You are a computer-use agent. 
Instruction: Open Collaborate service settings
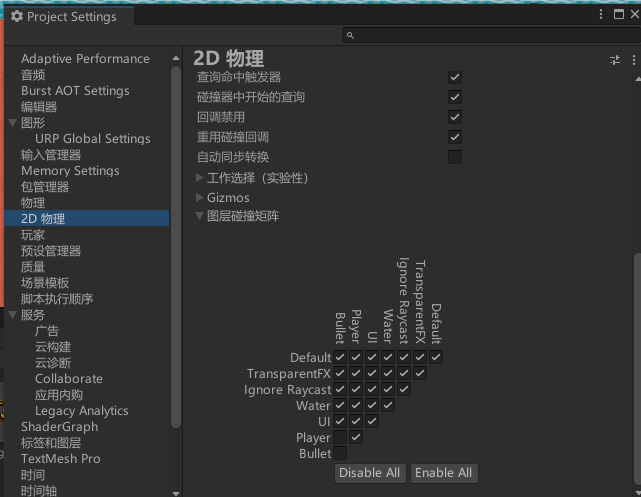(x=69, y=379)
